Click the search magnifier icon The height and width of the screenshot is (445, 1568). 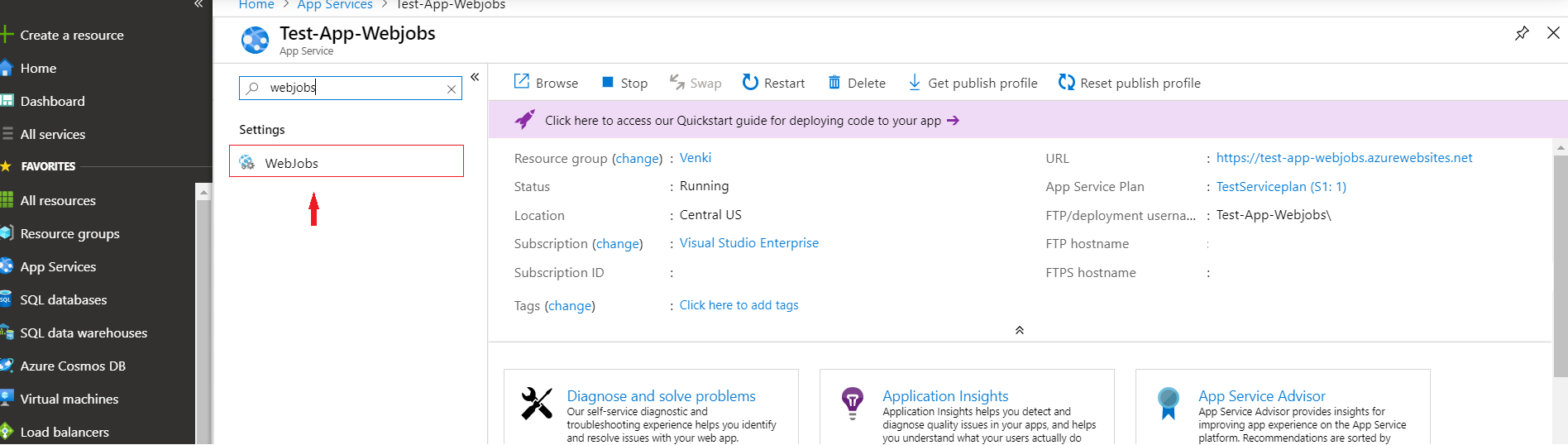coord(252,88)
